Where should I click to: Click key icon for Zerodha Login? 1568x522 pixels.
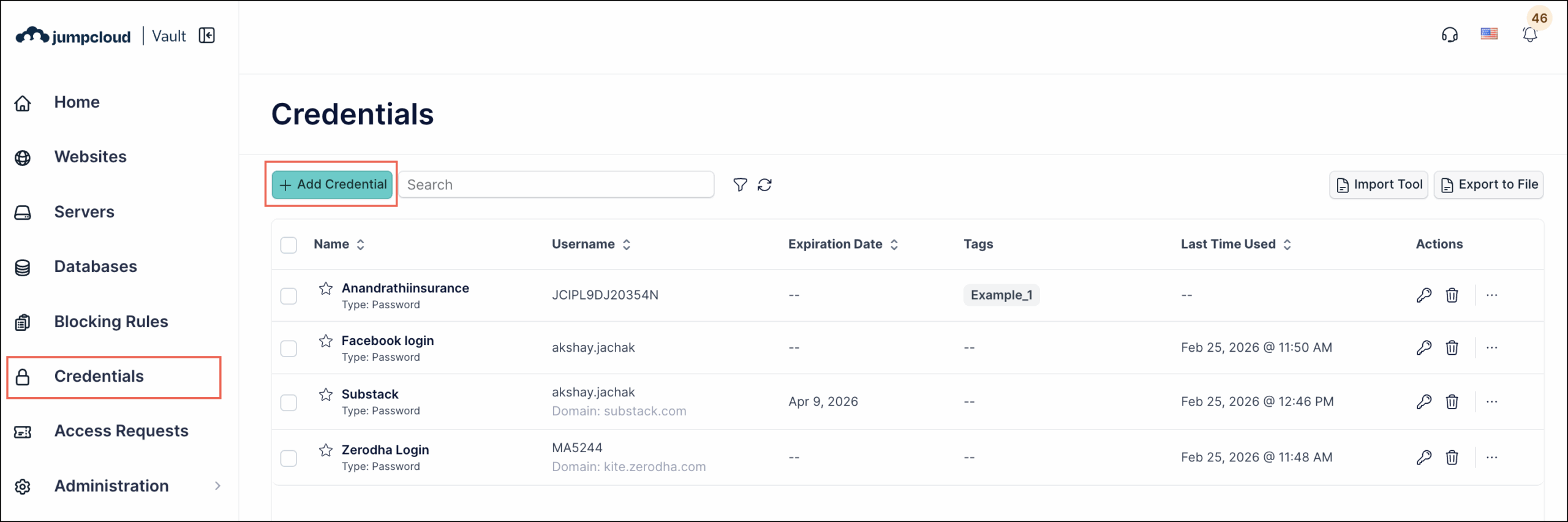[1424, 458]
